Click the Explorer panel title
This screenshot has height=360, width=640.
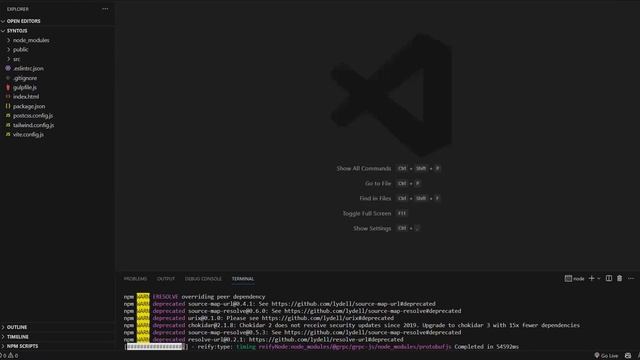pos(18,9)
